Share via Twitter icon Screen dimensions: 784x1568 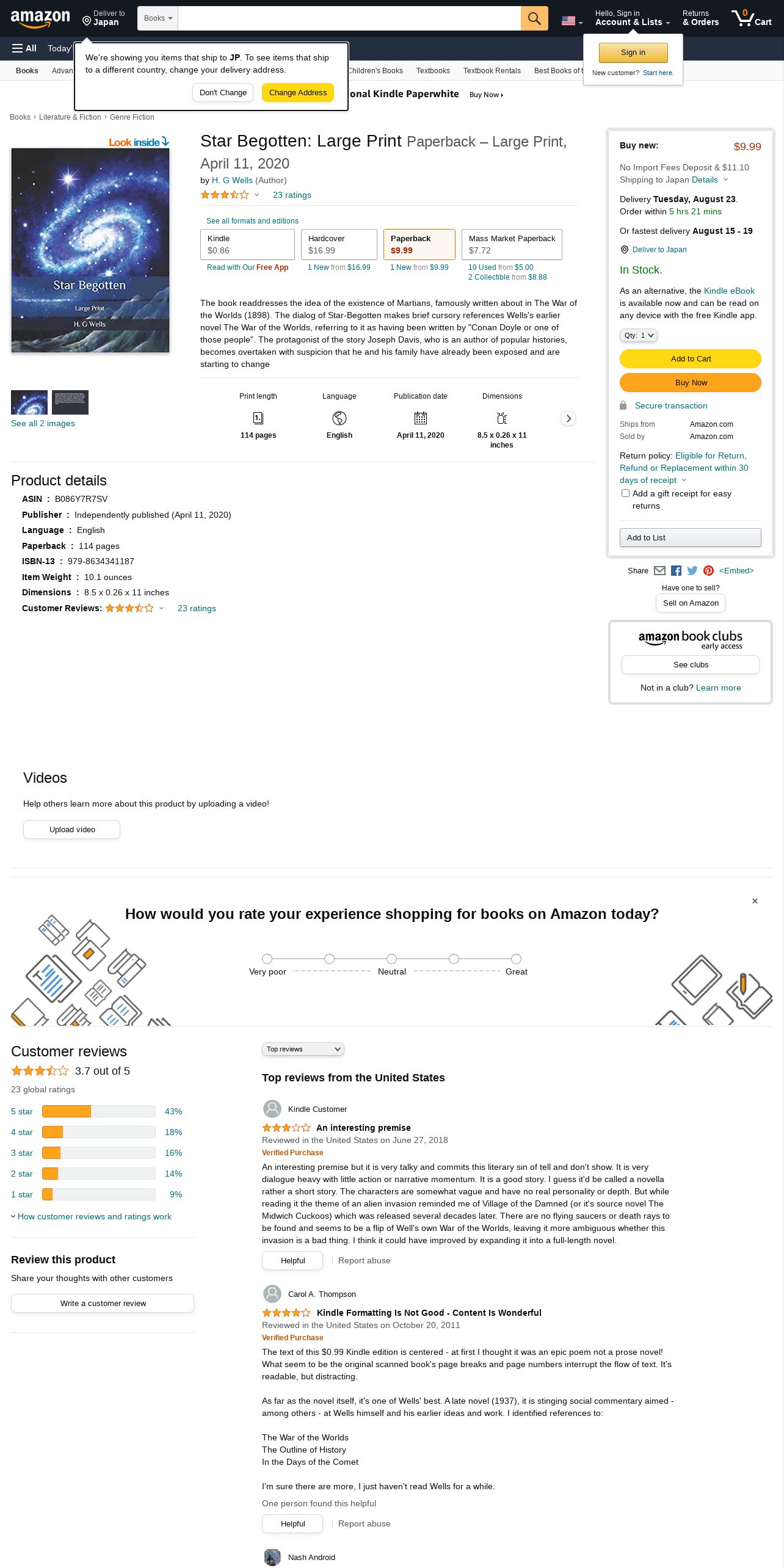click(692, 570)
